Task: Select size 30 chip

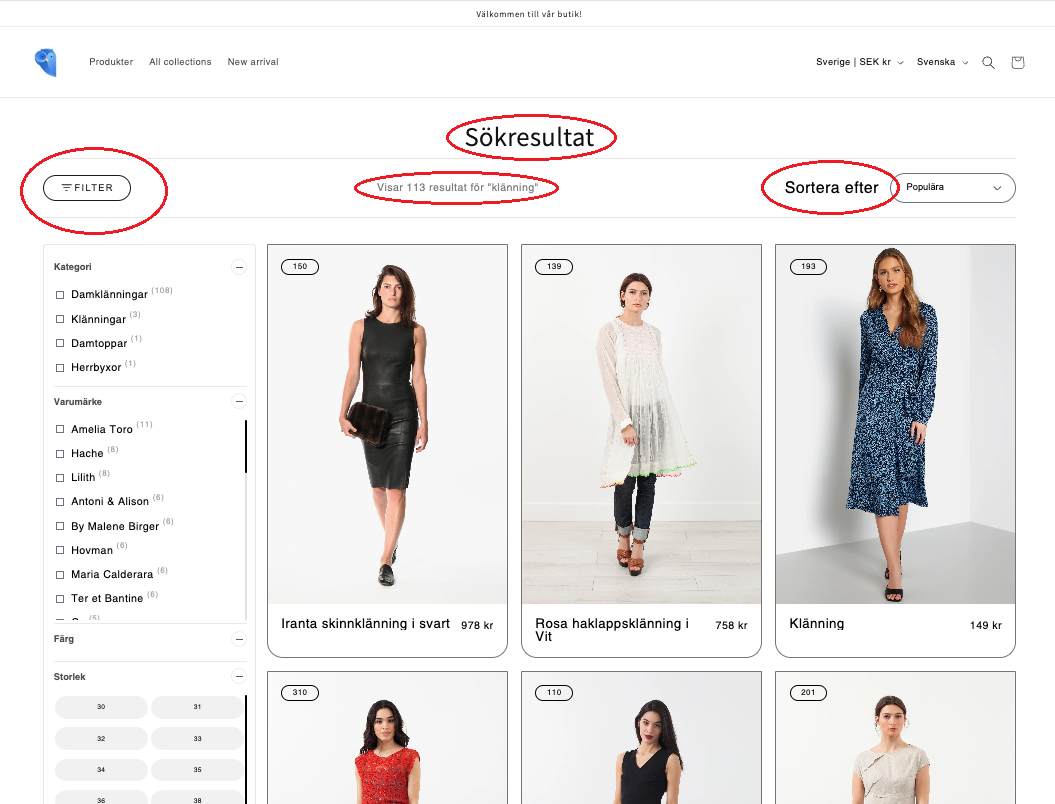Action: 101,707
